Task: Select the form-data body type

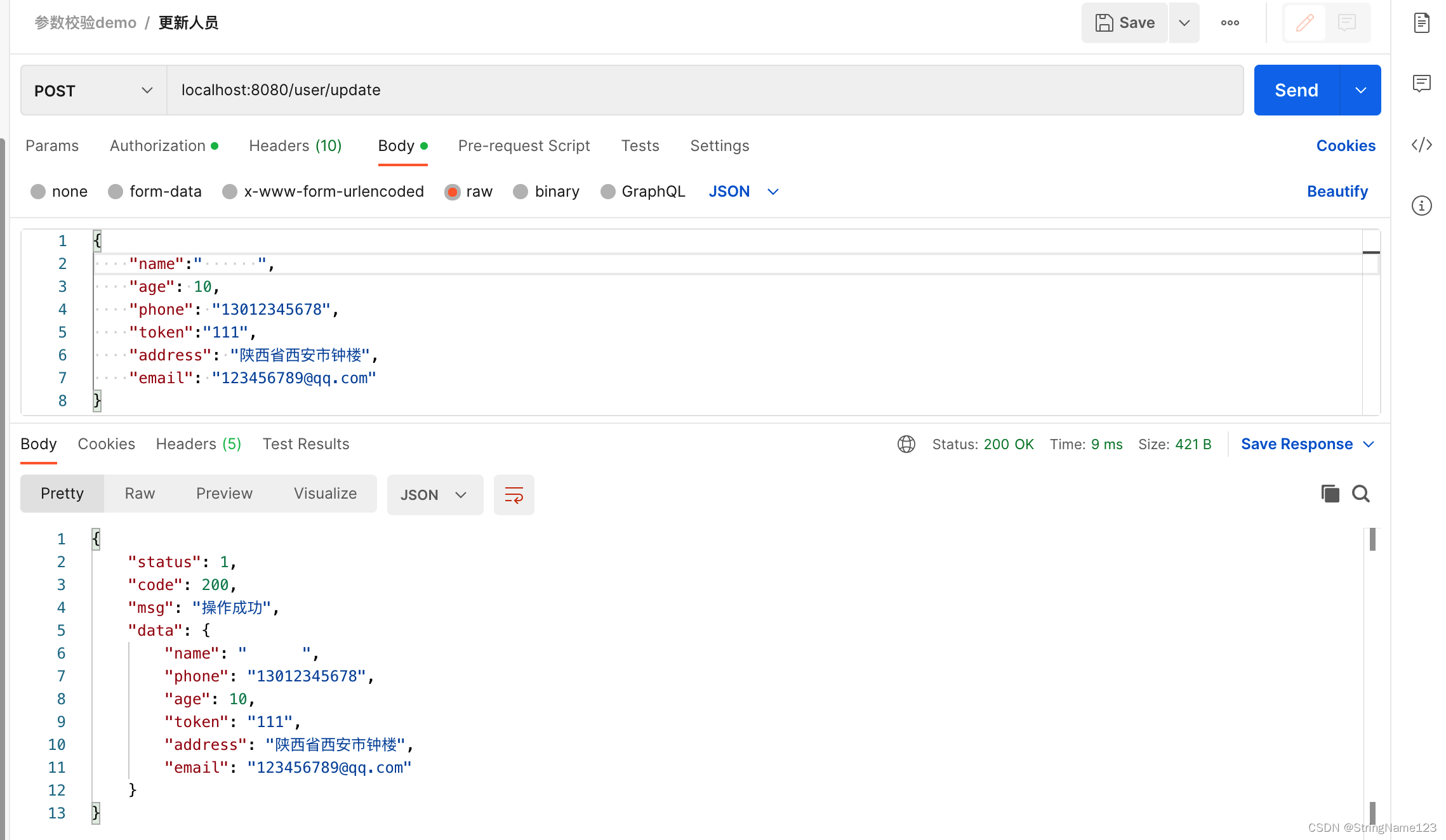Action: click(x=116, y=192)
